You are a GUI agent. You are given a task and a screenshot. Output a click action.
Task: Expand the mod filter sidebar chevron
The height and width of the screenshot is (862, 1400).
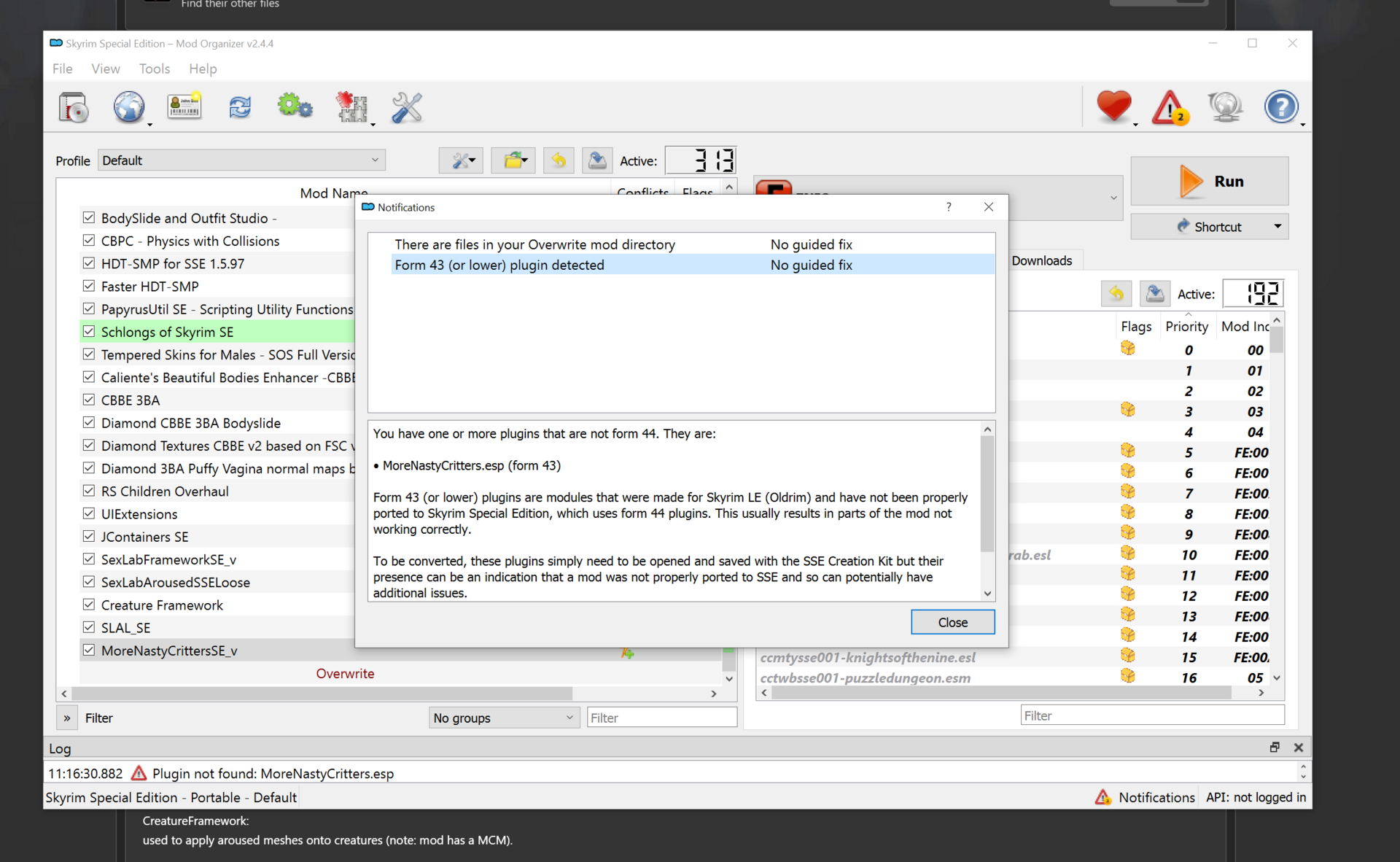[x=67, y=718]
